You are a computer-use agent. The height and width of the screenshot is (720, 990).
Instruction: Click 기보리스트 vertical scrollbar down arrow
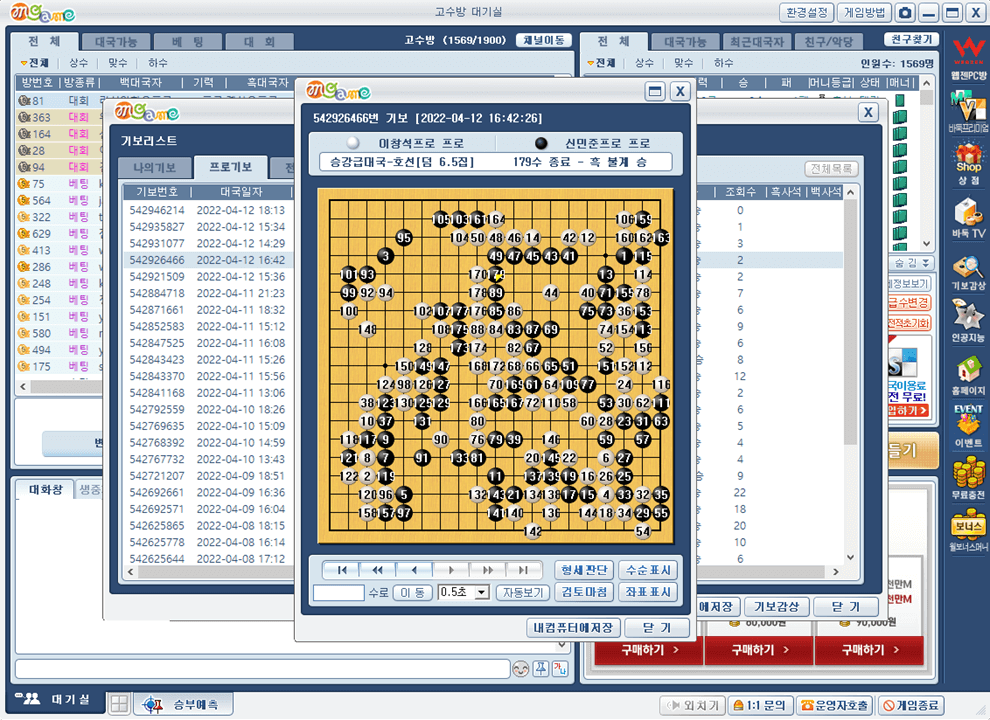[x=850, y=557]
